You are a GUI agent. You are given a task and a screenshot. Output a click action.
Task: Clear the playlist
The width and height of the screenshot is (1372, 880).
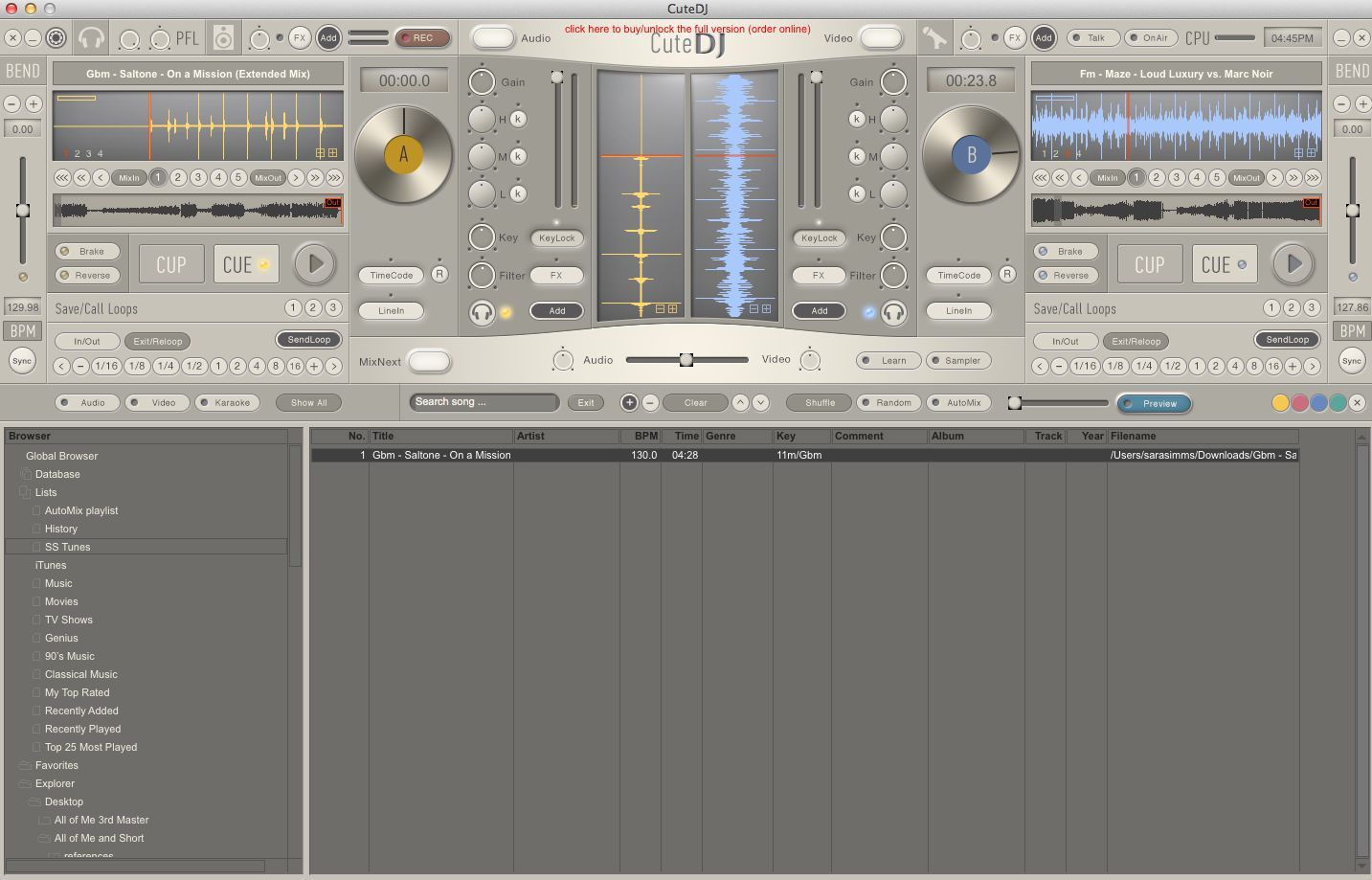[x=696, y=402]
